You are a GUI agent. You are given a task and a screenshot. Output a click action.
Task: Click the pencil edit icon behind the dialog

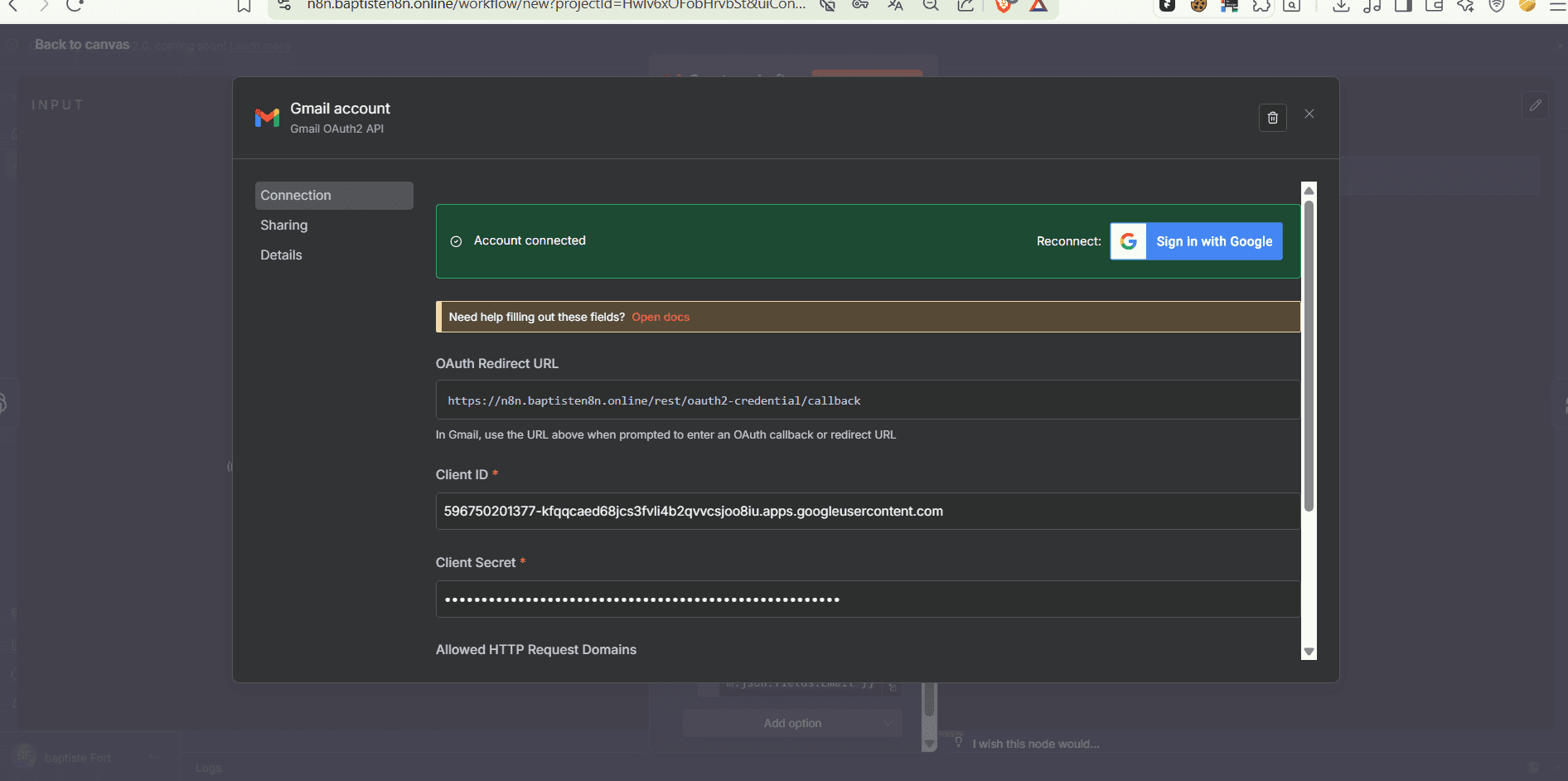click(x=1535, y=105)
